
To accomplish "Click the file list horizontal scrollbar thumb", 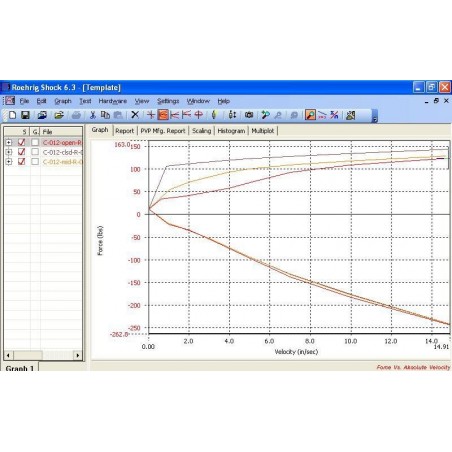I will 28,355.
